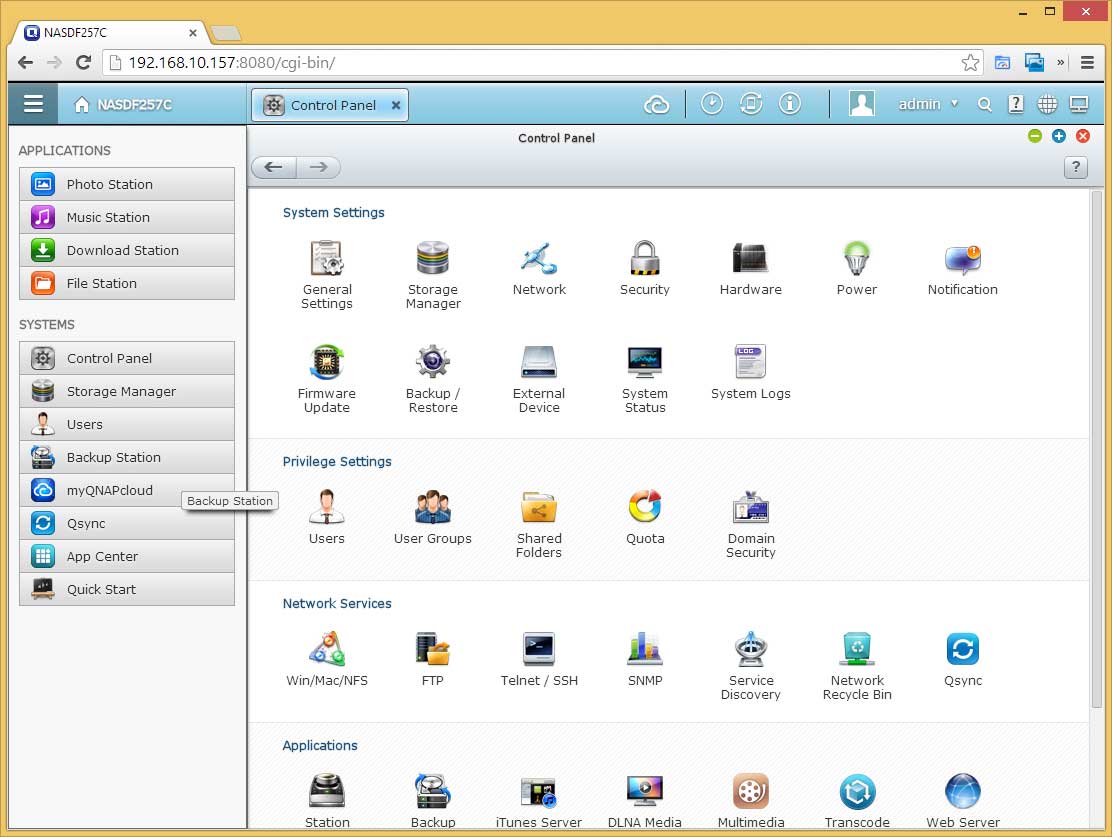Launch Download Station from sidebar

[127, 250]
